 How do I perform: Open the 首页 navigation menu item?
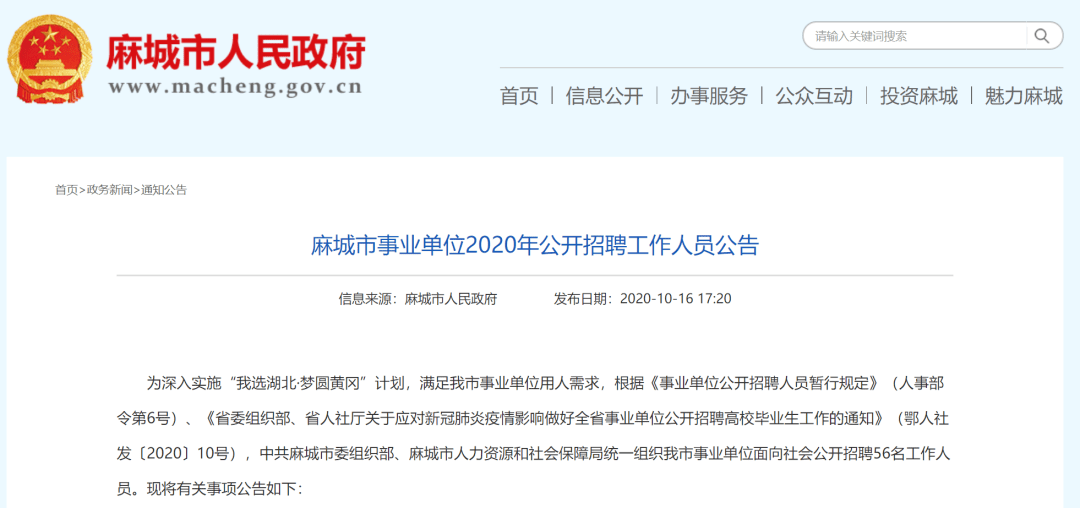tap(519, 96)
